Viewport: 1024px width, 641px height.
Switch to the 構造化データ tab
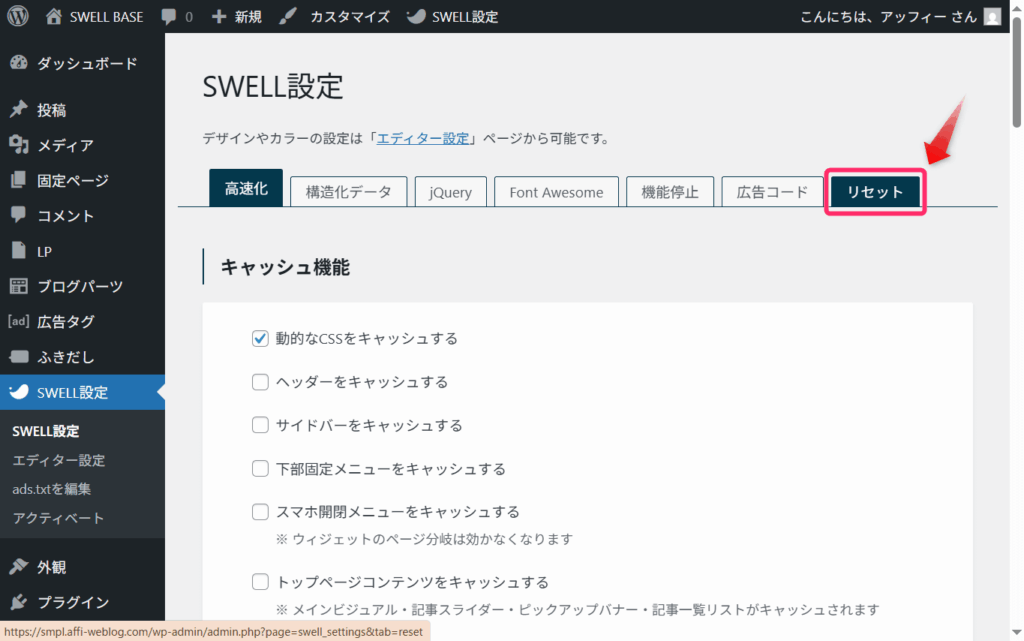349,192
